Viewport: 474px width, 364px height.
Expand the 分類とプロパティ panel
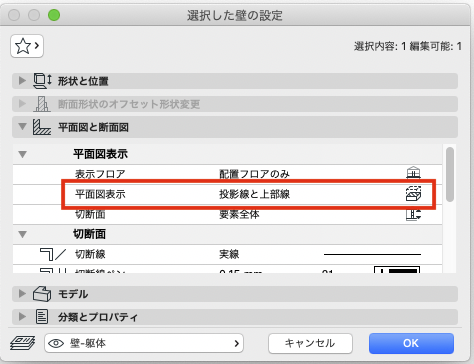(x=22, y=316)
